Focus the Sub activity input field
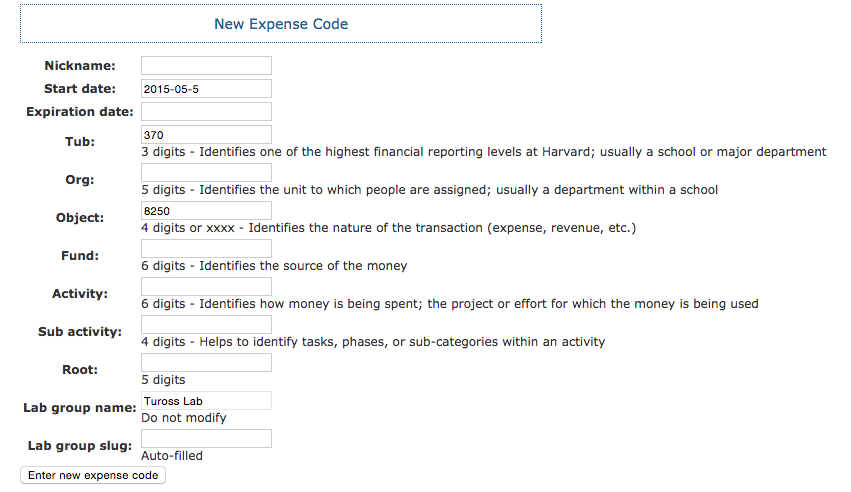This screenshot has width=851, height=492. (x=206, y=325)
